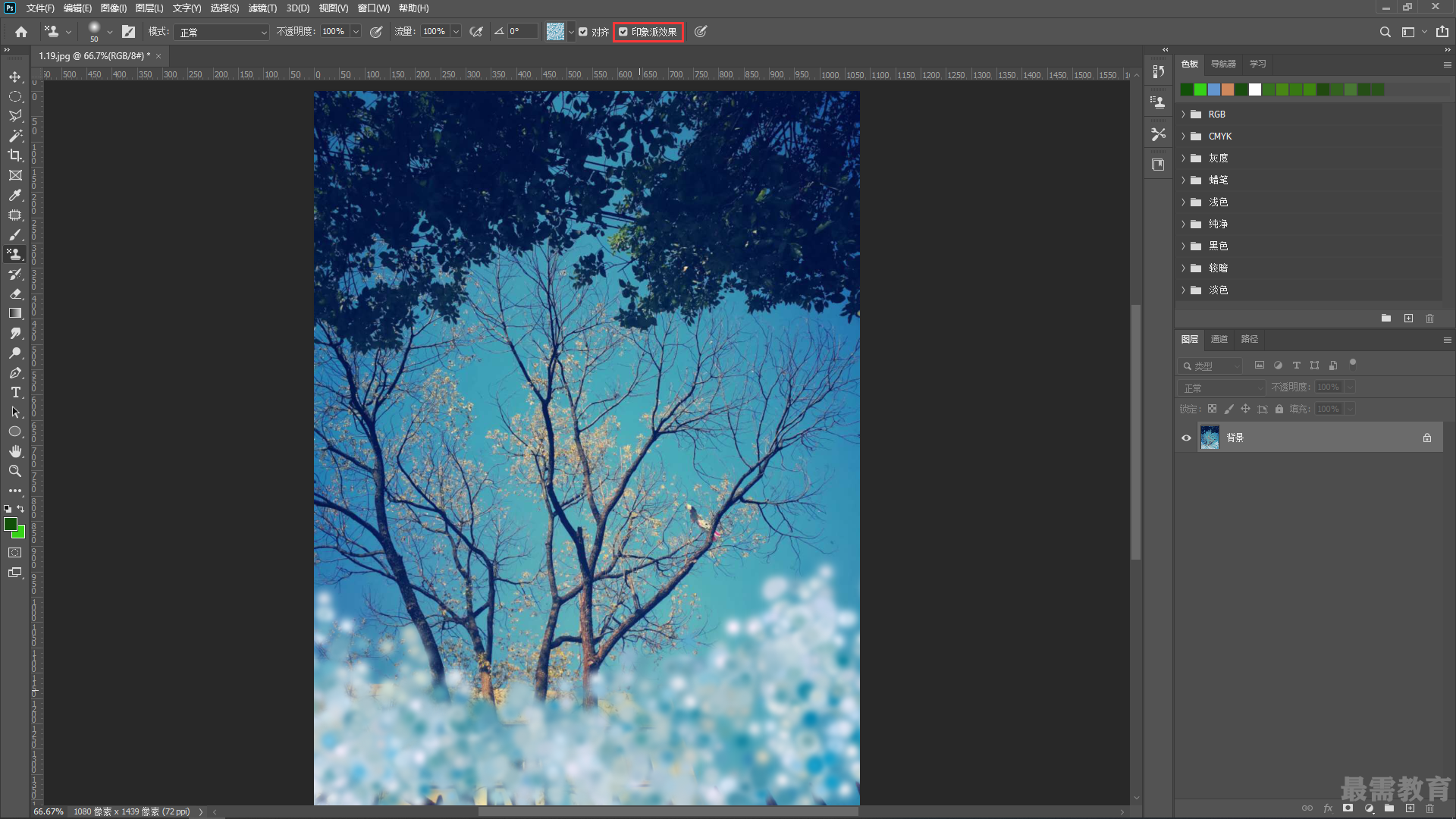This screenshot has height=819, width=1456.
Task: Hide the 背景 layer with eye icon
Action: pos(1186,438)
